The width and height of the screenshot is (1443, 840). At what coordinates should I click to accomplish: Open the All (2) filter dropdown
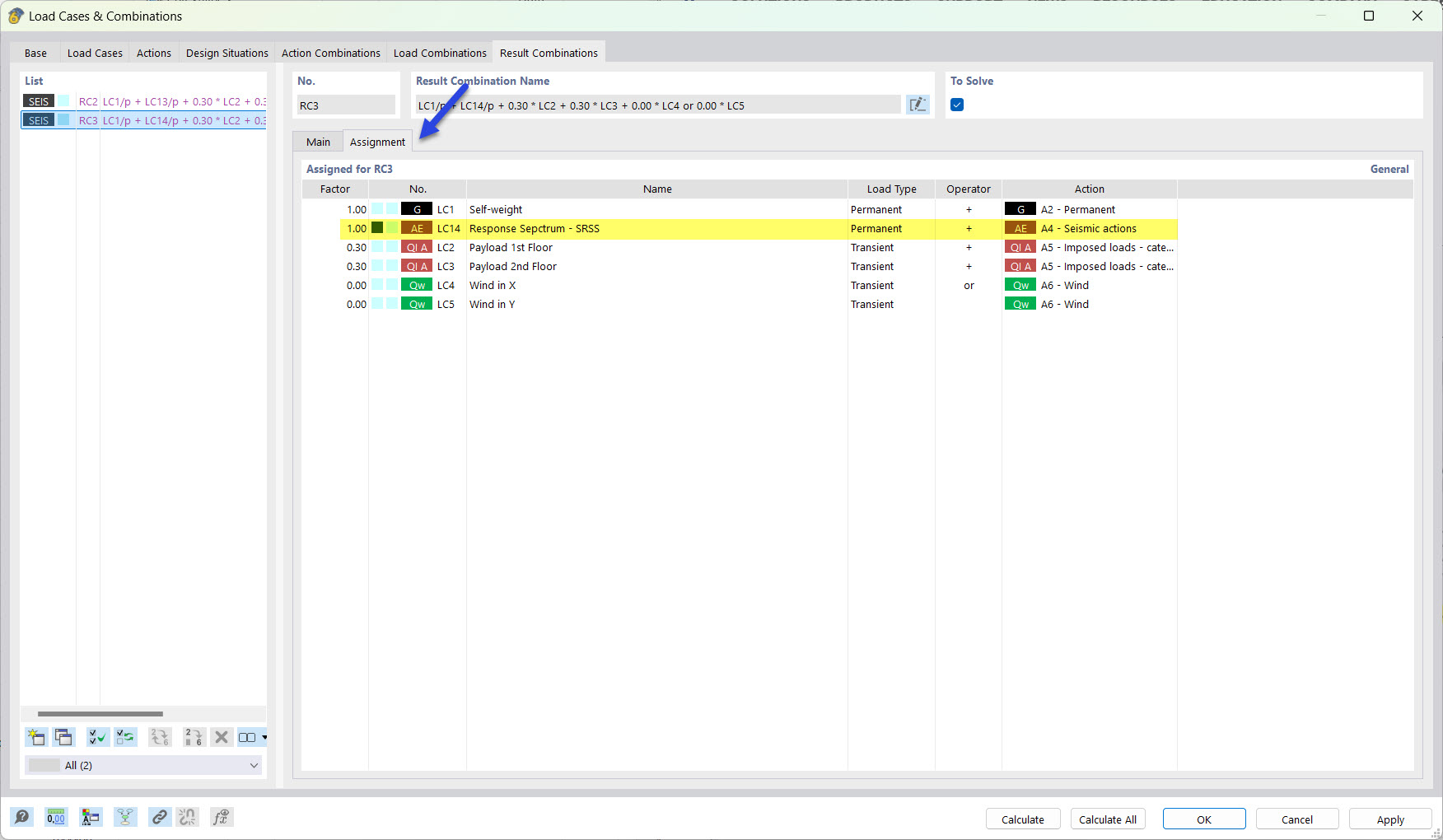pos(143,765)
